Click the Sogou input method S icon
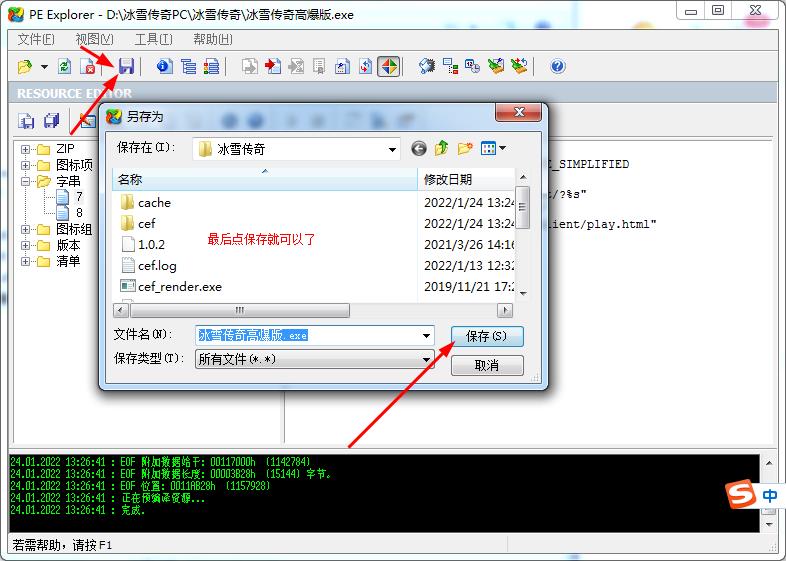The height and width of the screenshot is (561, 786). pos(739,495)
